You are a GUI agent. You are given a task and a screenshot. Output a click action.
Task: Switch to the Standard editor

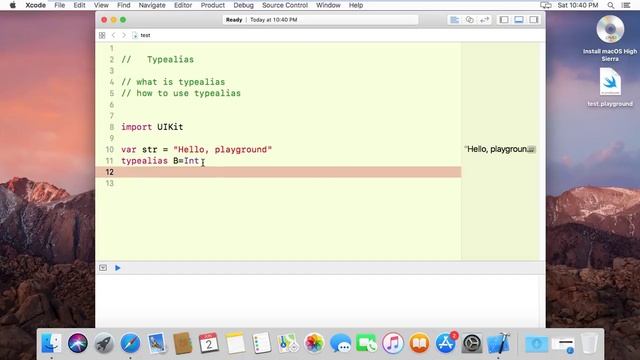click(454, 20)
